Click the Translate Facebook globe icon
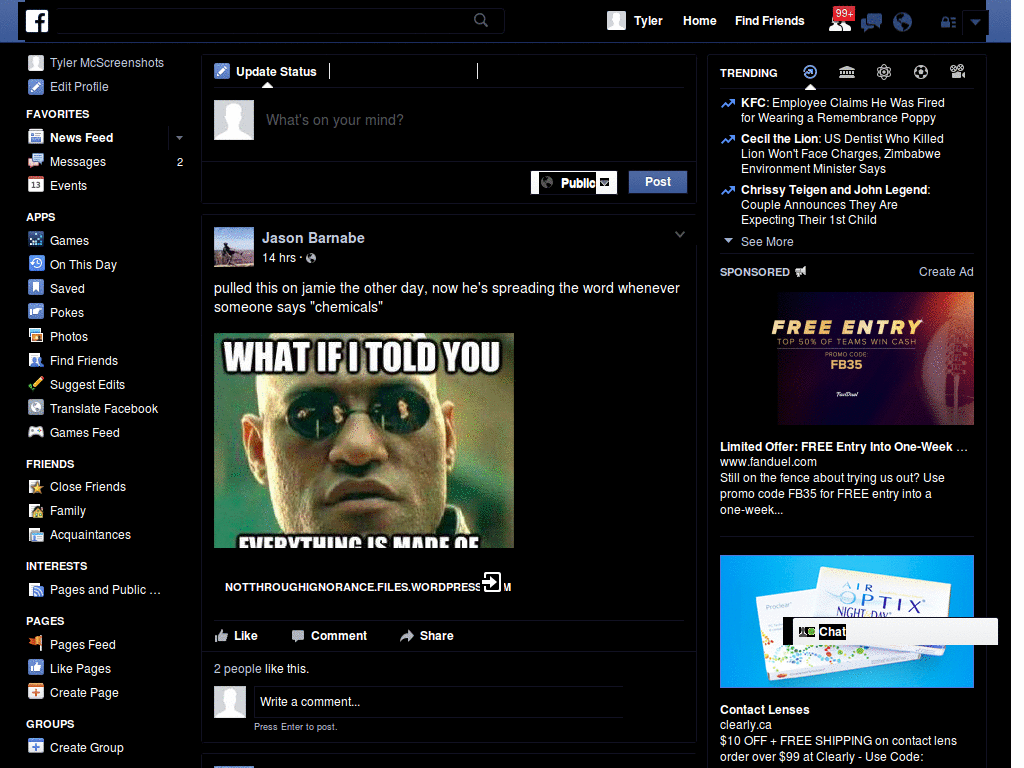Screen dimensions: 1024x768 coord(36,408)
